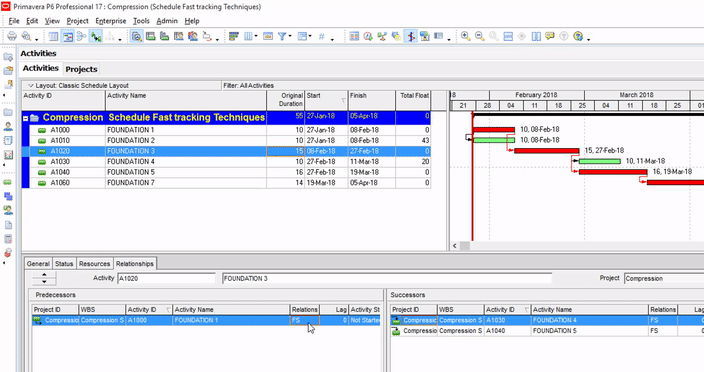Show the Activity Usage Spreadsheet icon
This screenshot has width=704, height=372.
(151, 36)
